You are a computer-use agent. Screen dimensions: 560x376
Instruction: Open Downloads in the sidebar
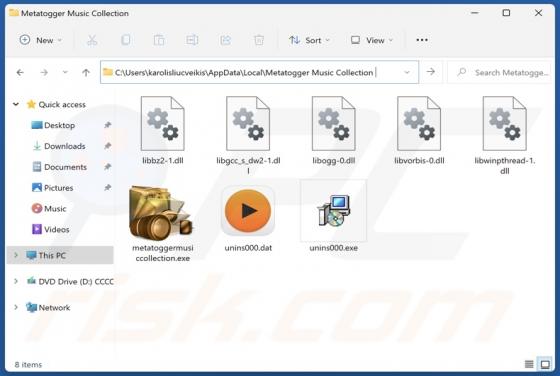(59, 146)
